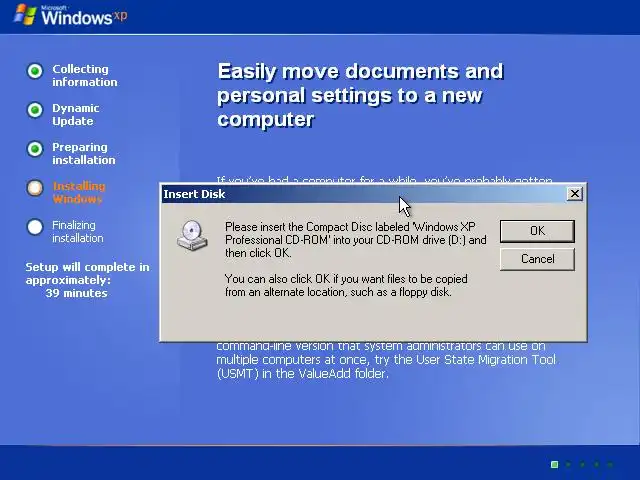Click the 'Setup will complete in' text
640x480 pixels.
click(87, 267)
